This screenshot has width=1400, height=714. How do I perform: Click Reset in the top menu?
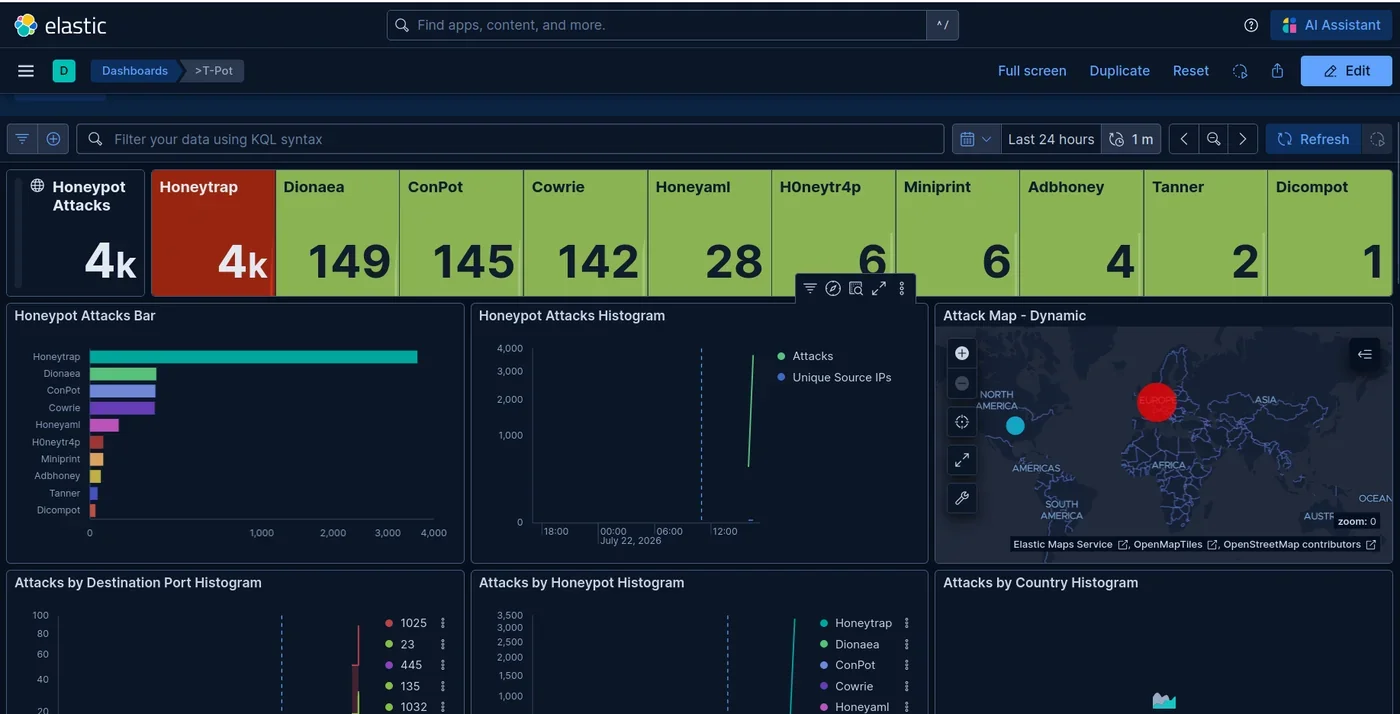click(x=1191, y=71)
